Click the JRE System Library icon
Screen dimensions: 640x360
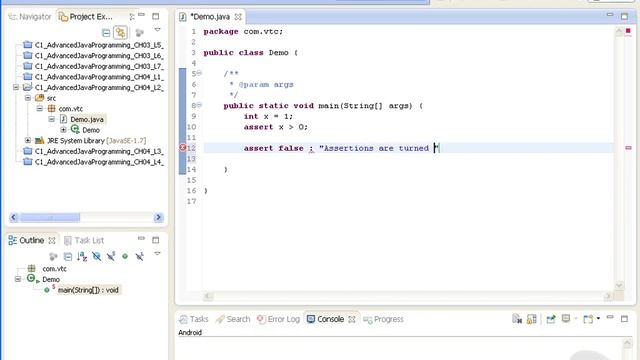40,140
